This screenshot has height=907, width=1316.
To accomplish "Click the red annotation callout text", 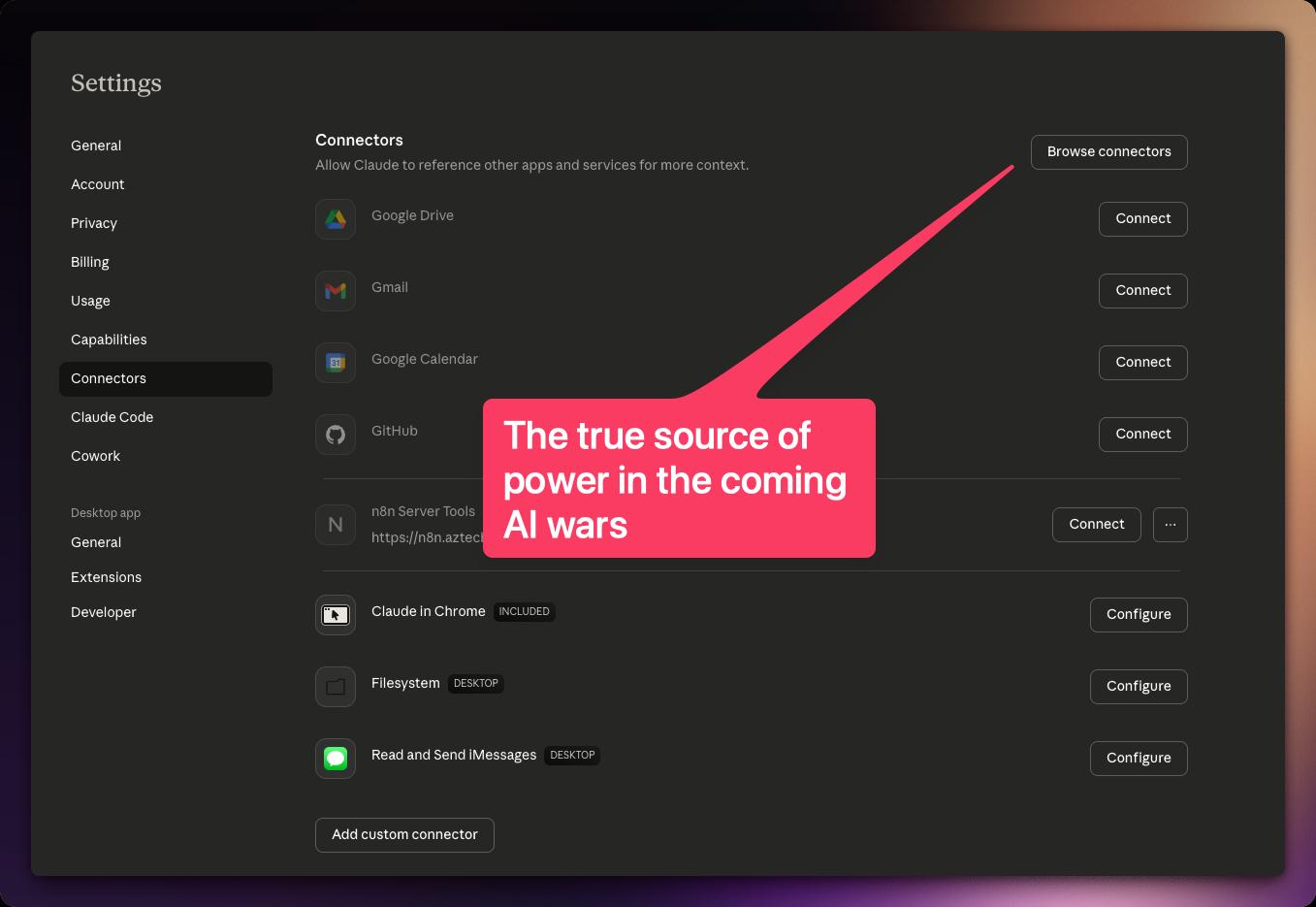I will [x=674, y=480].
